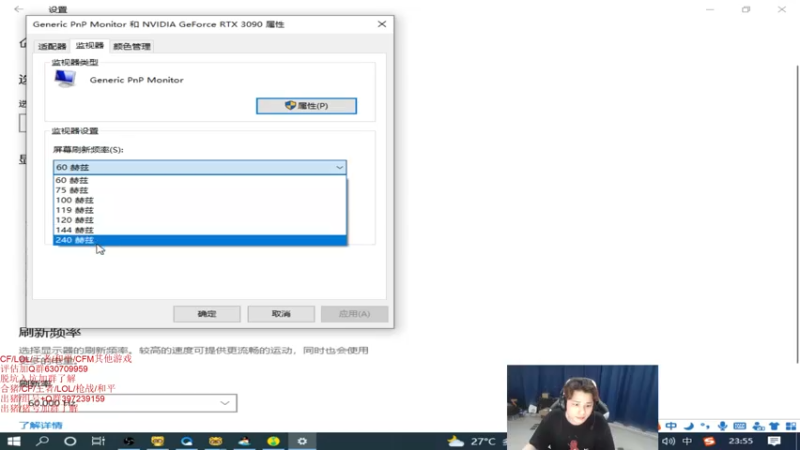Open the first tiger-face app on taskbar
The width and height of the screenshot is (800, 450).
(x=158, y=441)
